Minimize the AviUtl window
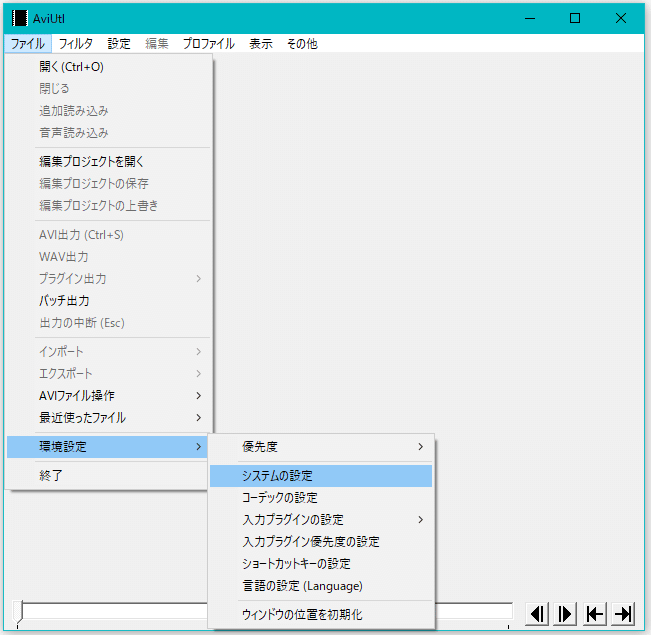 coord(530,18)
